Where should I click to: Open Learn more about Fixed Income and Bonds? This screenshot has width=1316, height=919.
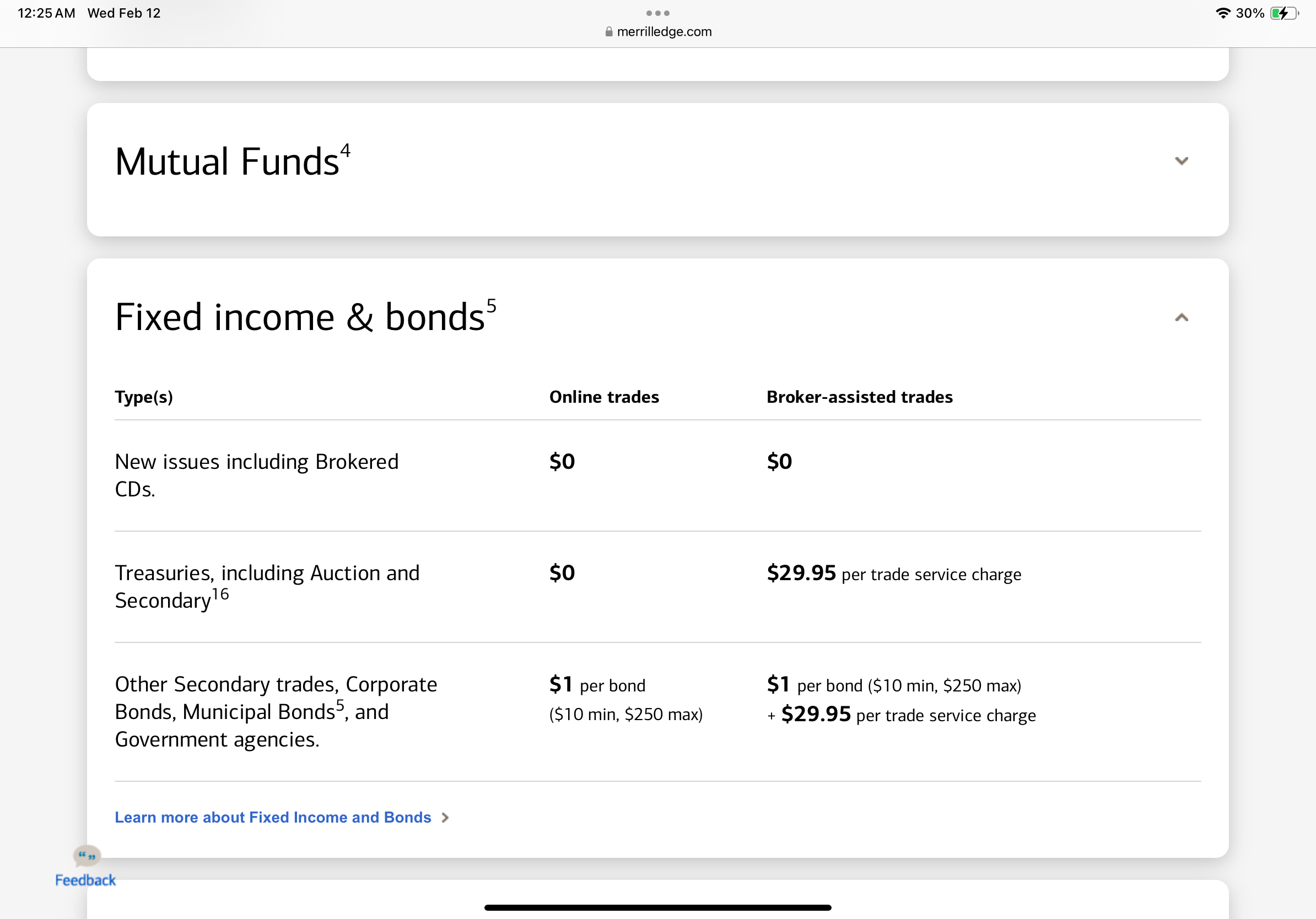[273, 817]
